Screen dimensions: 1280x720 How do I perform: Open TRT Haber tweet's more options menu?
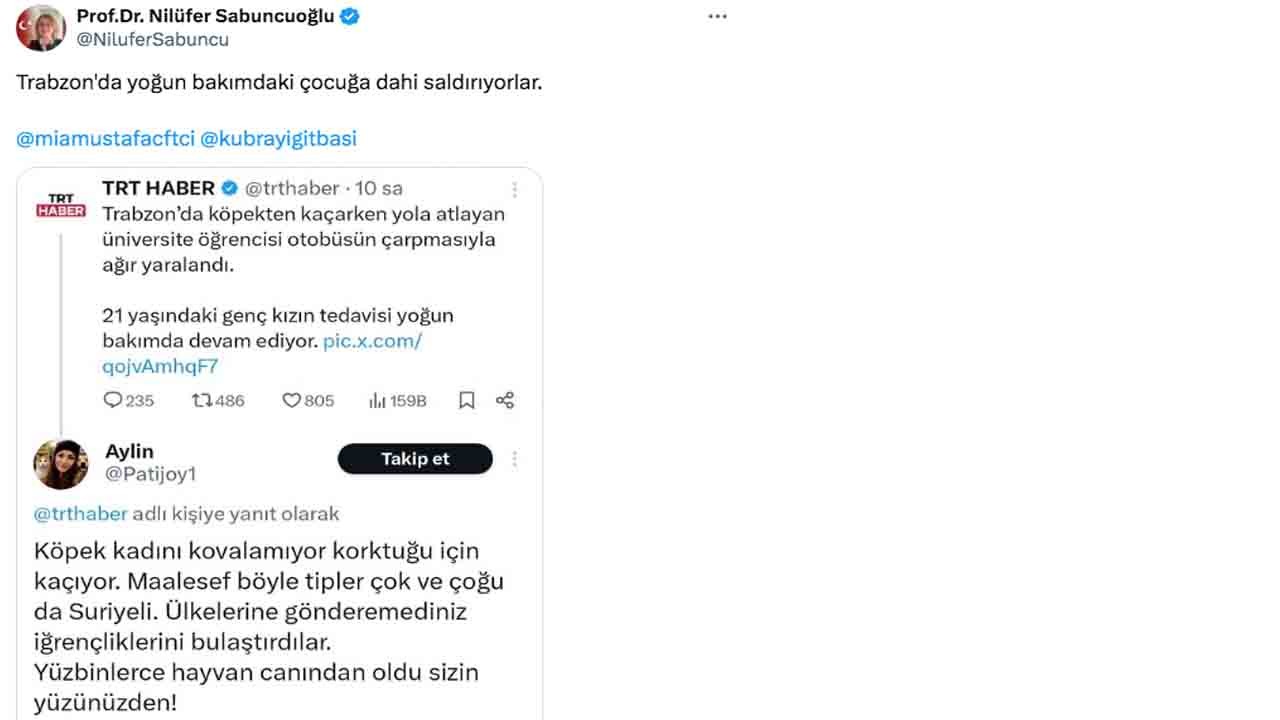point(515,189)
